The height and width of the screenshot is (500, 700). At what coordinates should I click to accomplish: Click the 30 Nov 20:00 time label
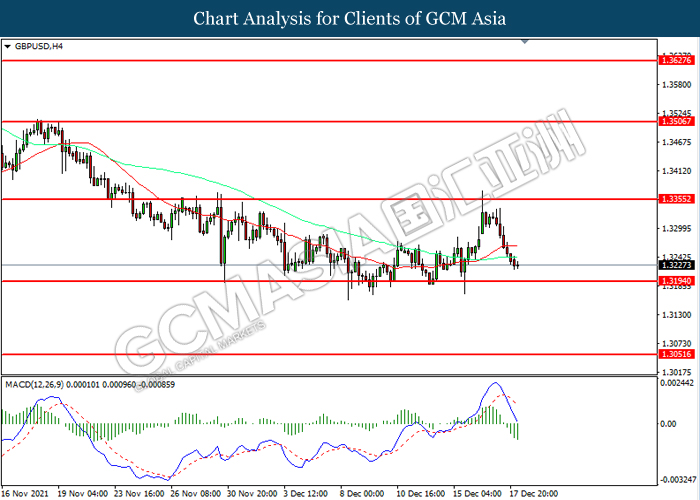[x=252, y=493]
